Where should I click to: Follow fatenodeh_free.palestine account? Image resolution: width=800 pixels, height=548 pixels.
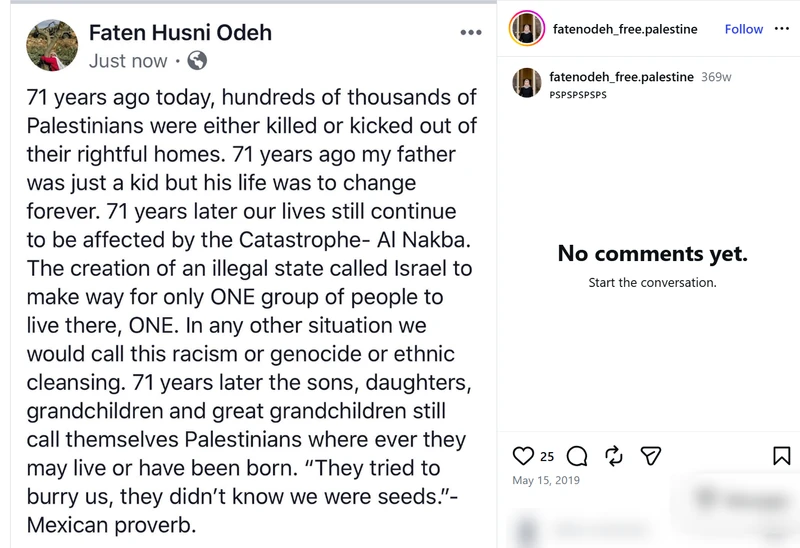744,29
